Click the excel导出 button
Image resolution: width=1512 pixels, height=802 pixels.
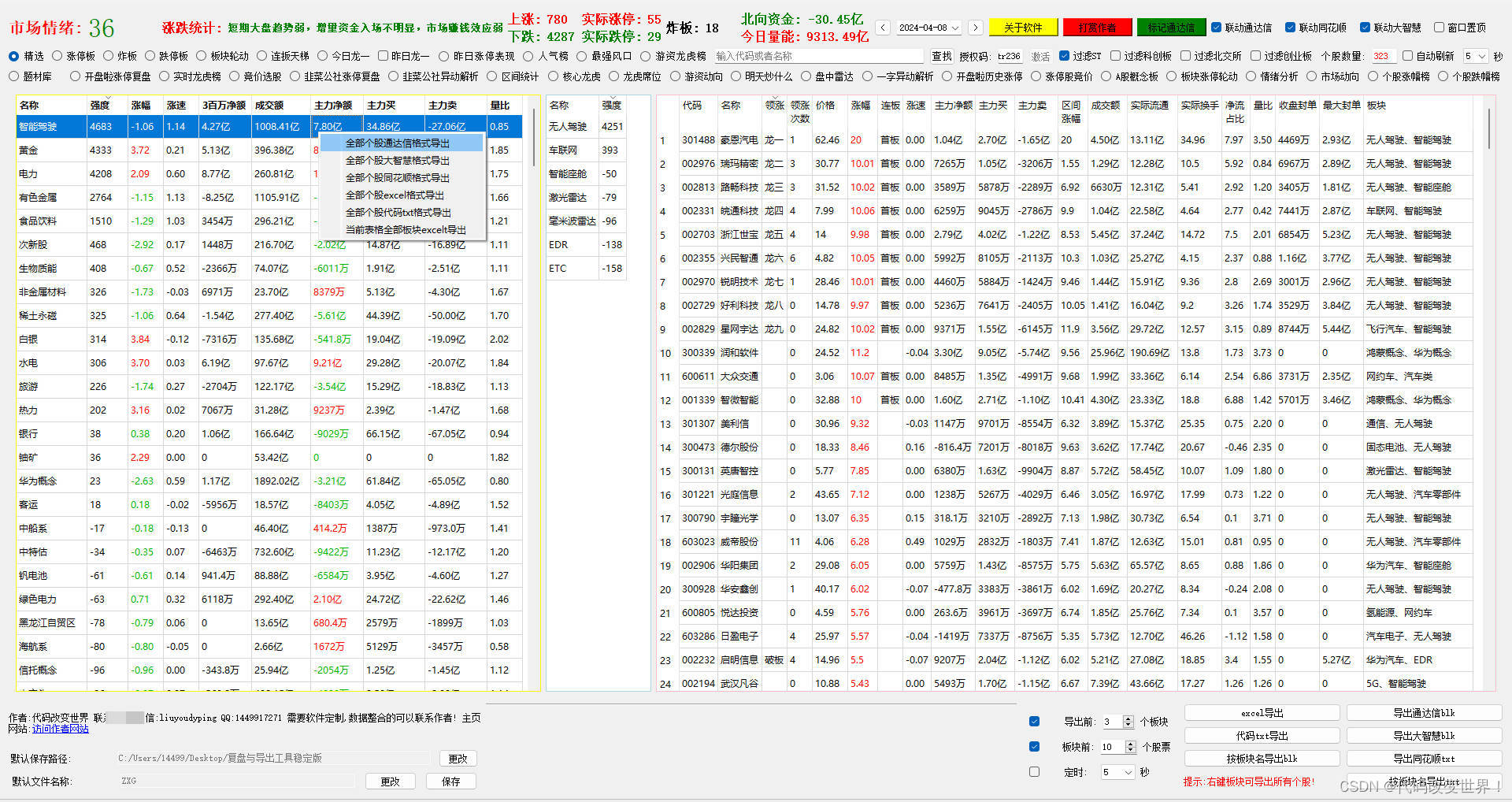point(1262,713)
